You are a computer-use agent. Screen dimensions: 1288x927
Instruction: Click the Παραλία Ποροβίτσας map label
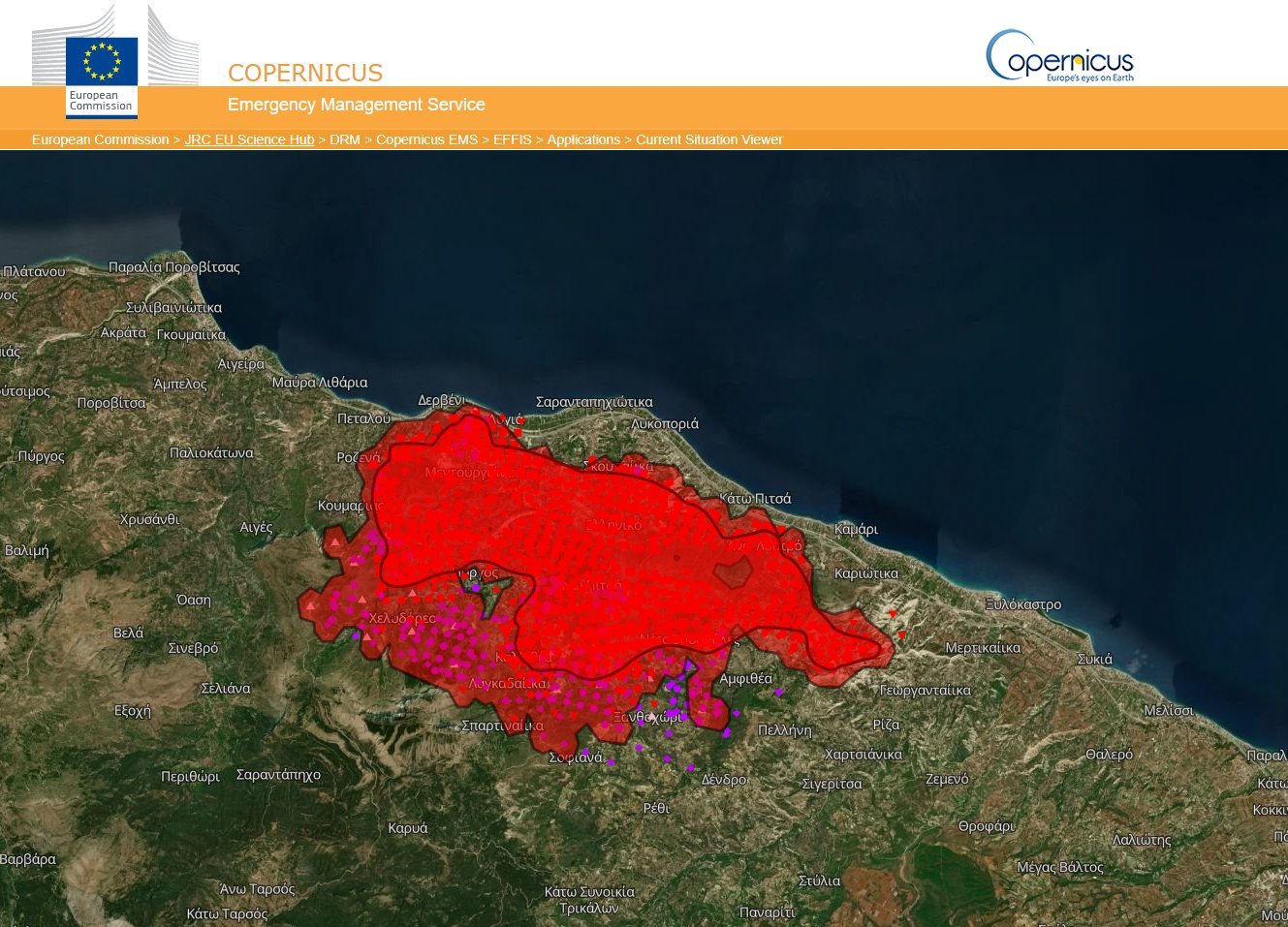tap(173, 267)
